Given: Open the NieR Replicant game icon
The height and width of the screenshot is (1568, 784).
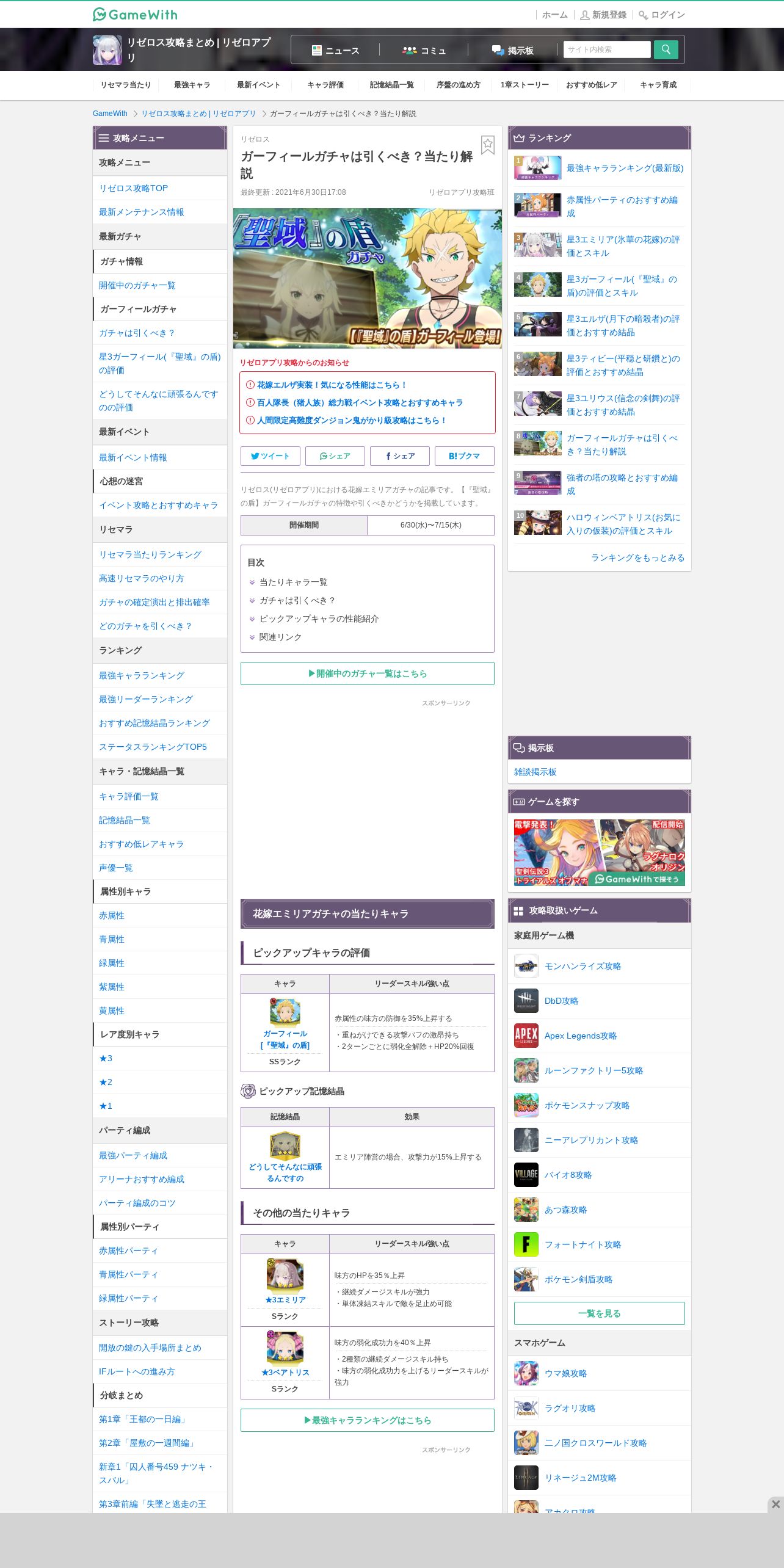Looking at the screenshot, I should [x=526, y=1140].
